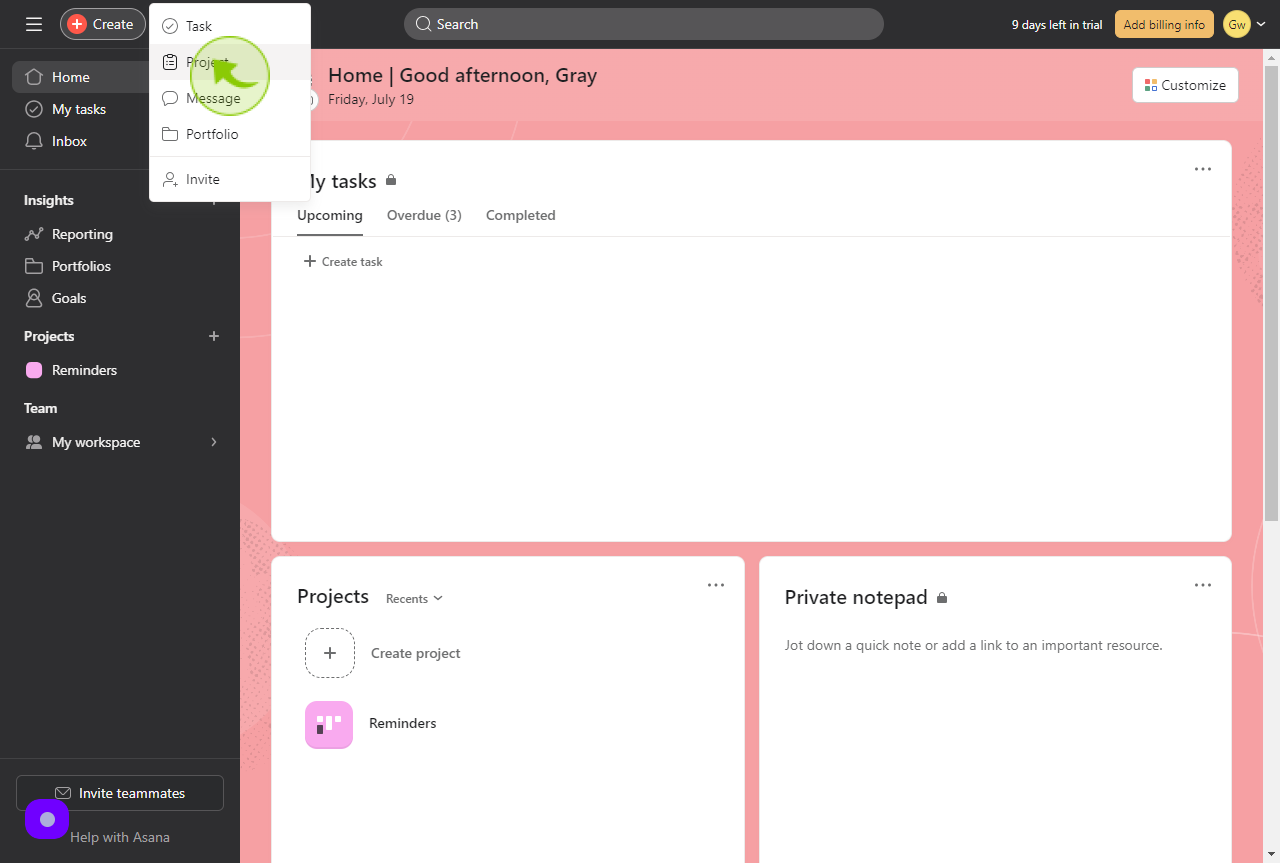Click the 9 days left in trial text
1280x863 pixels.
(x=1057, y=24)
